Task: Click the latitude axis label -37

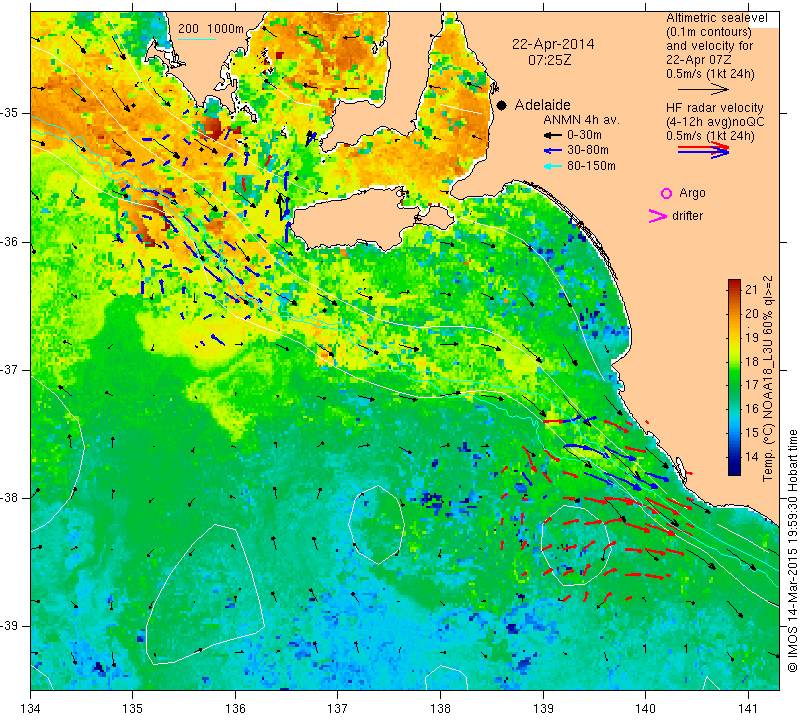Action: (10, 369)
